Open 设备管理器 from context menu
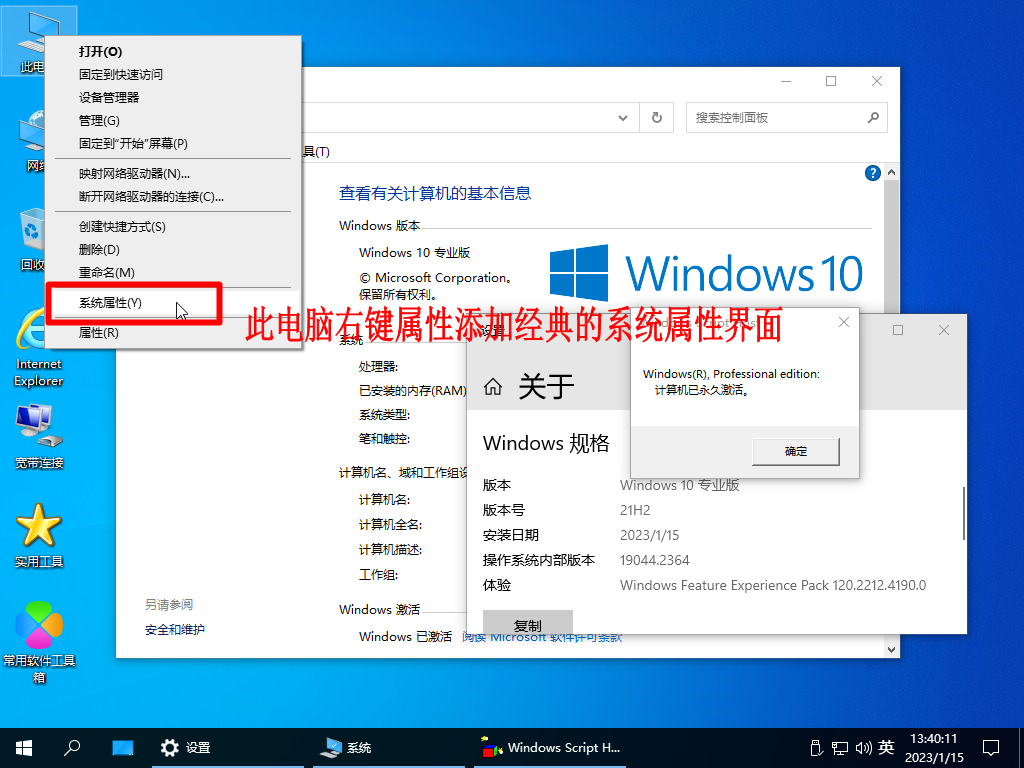 (173, 97)
